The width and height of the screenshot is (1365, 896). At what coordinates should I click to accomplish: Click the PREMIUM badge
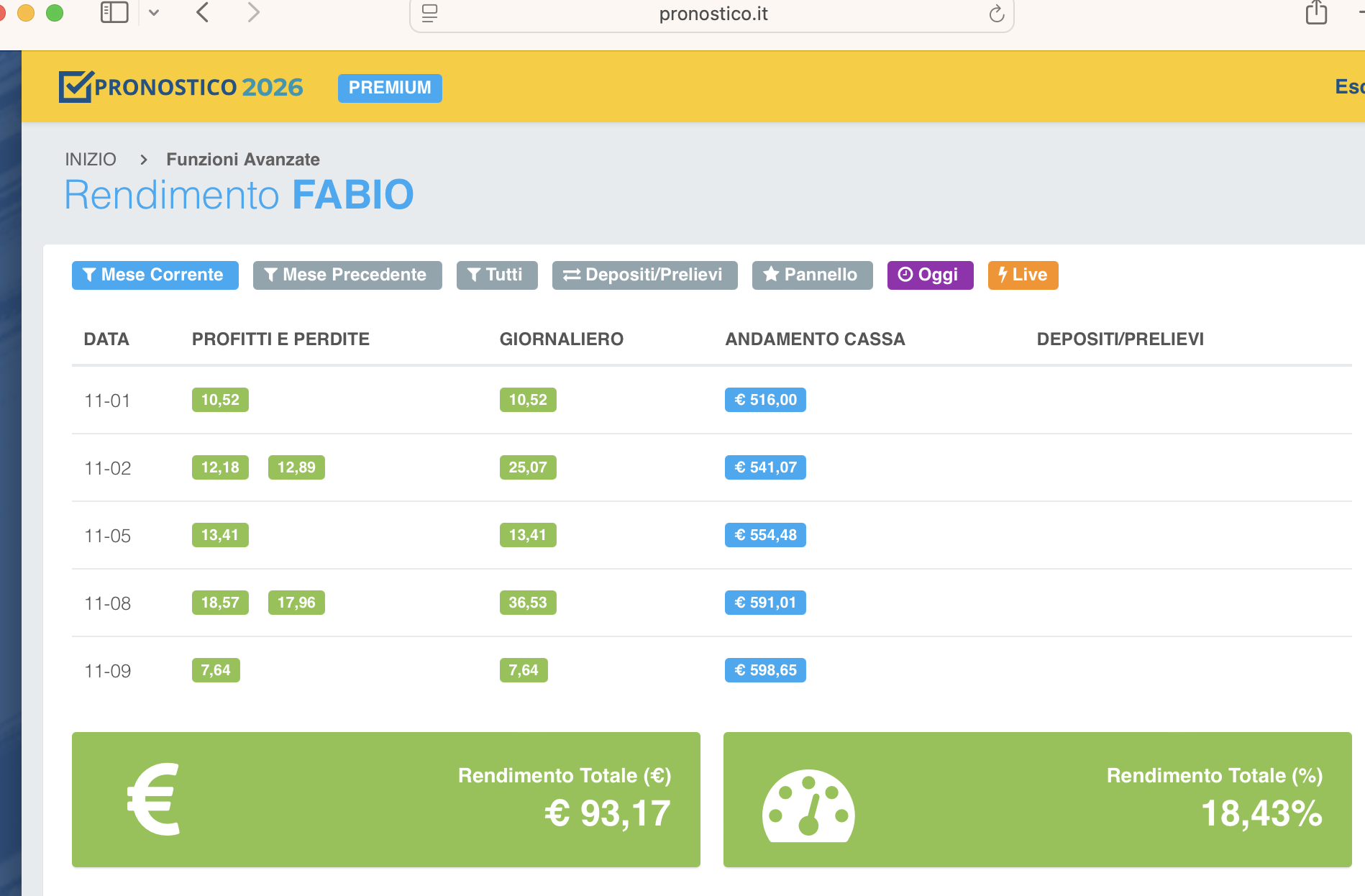click(390, 88)
